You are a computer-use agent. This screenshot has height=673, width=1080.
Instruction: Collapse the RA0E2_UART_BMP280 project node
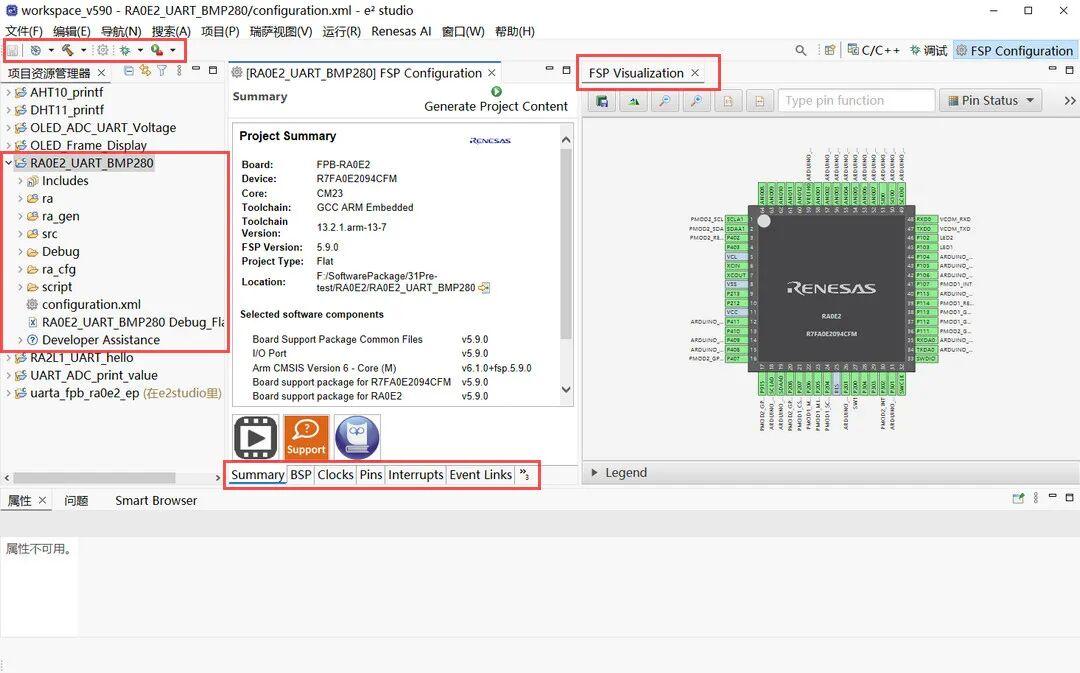pyautogui.click(x=8, y=163)
